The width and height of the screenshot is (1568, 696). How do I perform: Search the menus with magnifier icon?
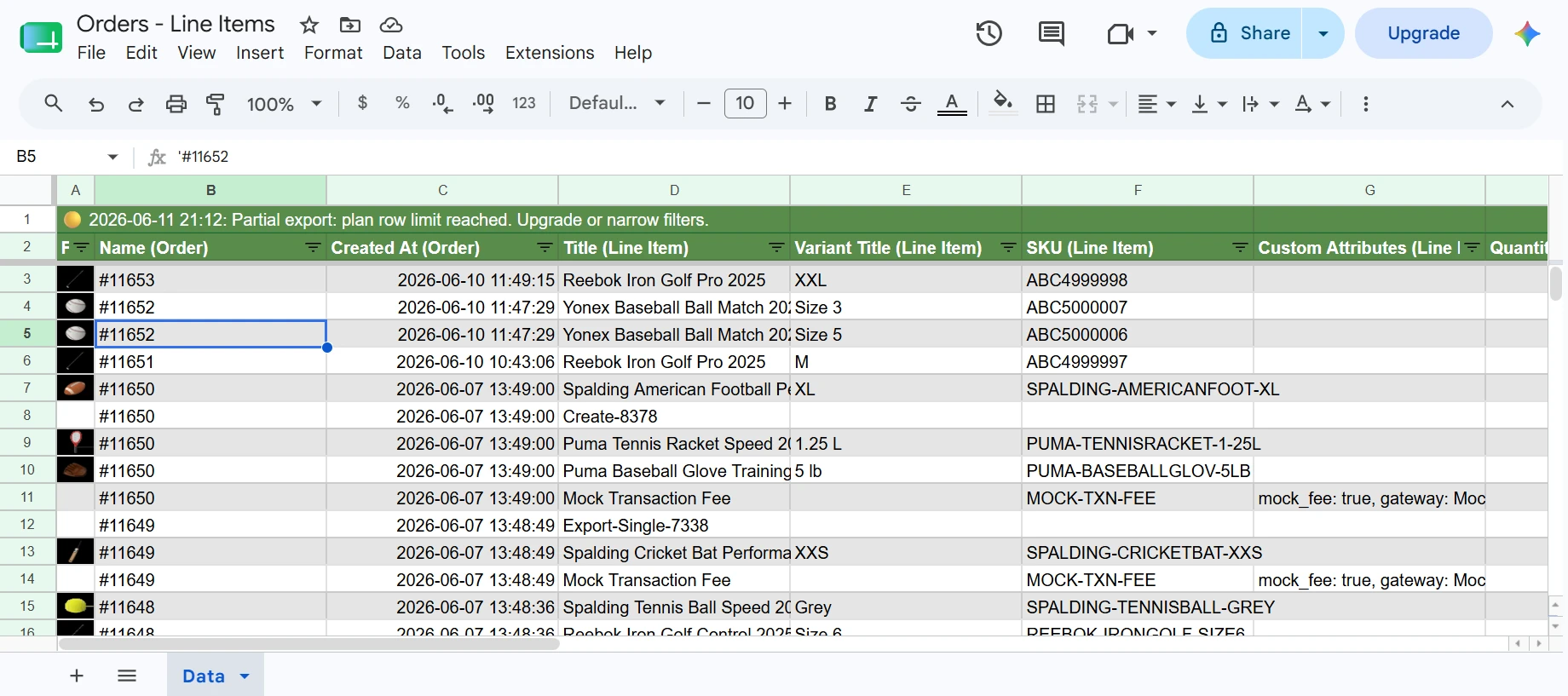(53, 103)
